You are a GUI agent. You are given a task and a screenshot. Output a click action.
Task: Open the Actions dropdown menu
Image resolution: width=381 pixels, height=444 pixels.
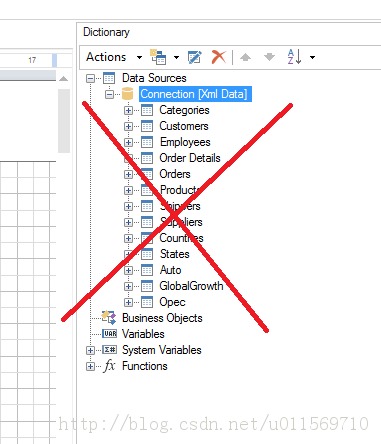click(x=114, y=57)
